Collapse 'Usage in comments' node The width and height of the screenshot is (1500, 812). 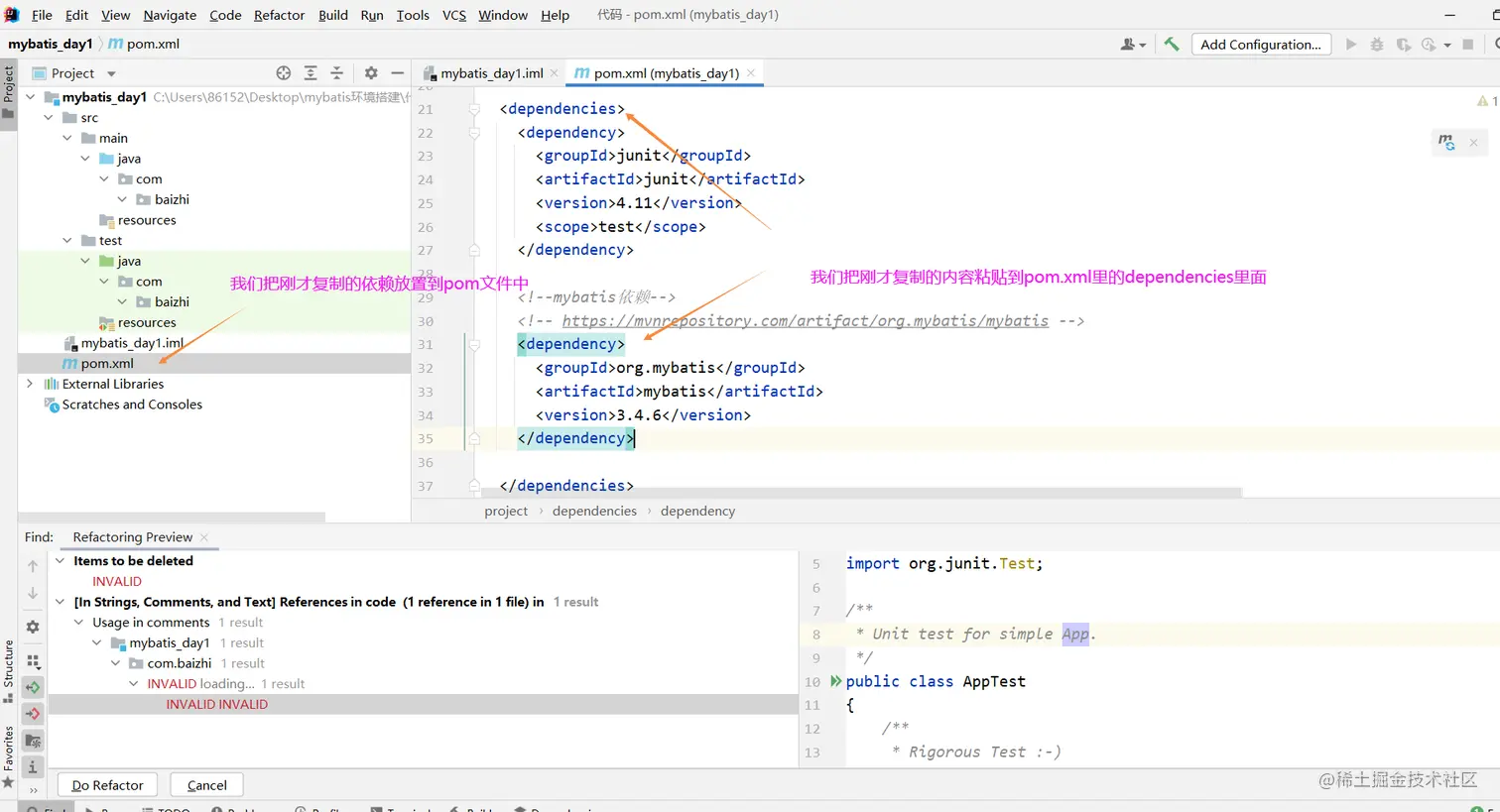pyautogui.click(x=78, y=623)
